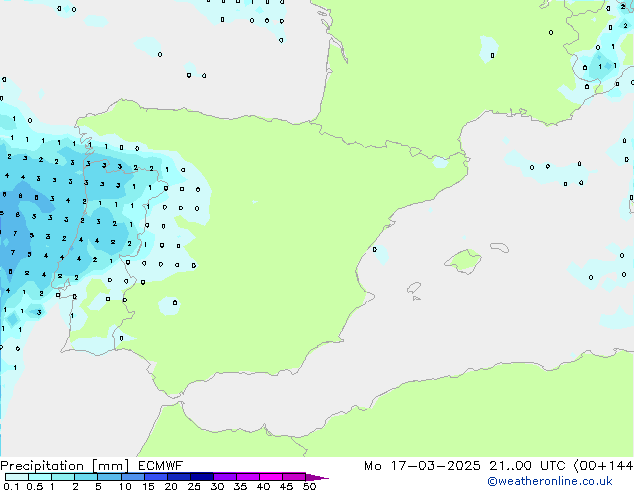The height and width of the screenshot is (490, 634).
Task: Select the legend swatch between 0.5 and 1
Action: pos(40,477)
